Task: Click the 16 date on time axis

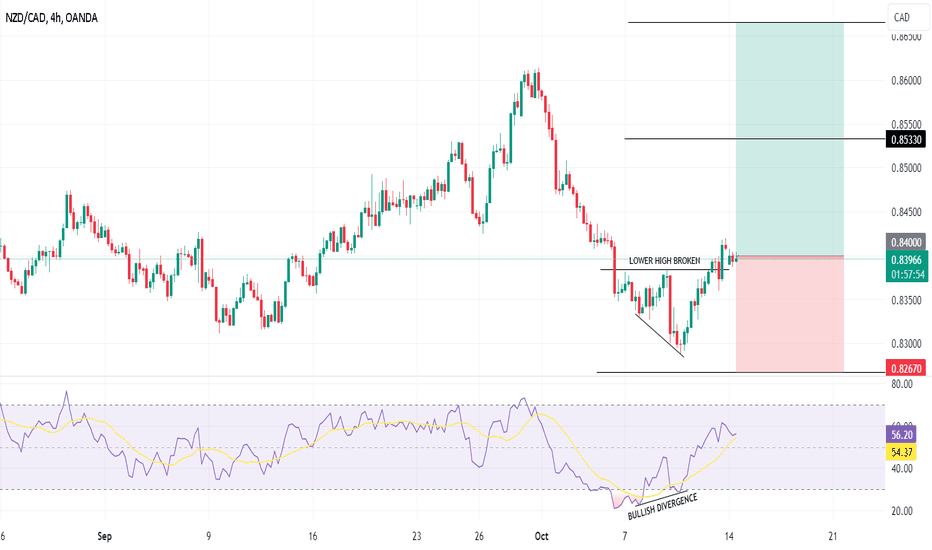Action: pos(313,536)
